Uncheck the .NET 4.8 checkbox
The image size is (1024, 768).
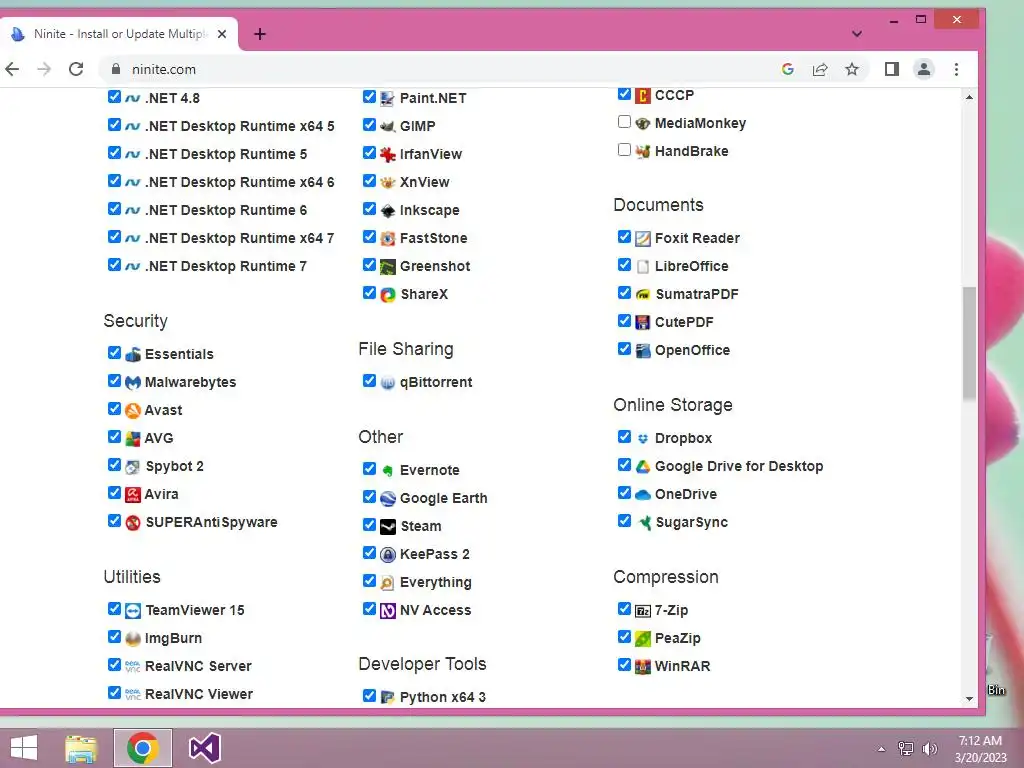point(114,97)
